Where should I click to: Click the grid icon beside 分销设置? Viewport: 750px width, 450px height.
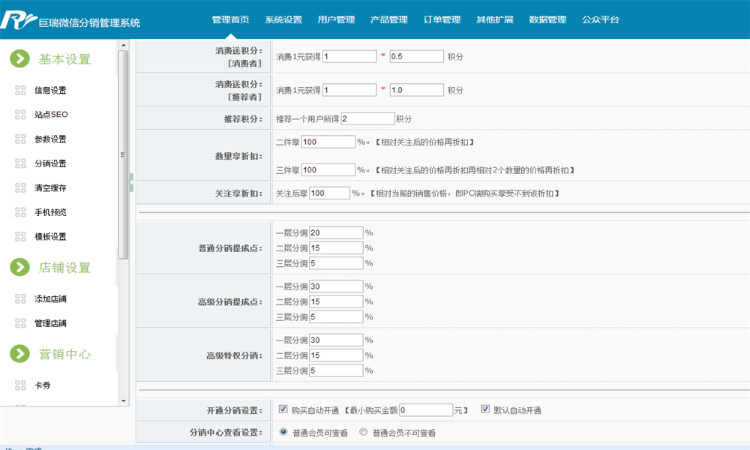21,163
